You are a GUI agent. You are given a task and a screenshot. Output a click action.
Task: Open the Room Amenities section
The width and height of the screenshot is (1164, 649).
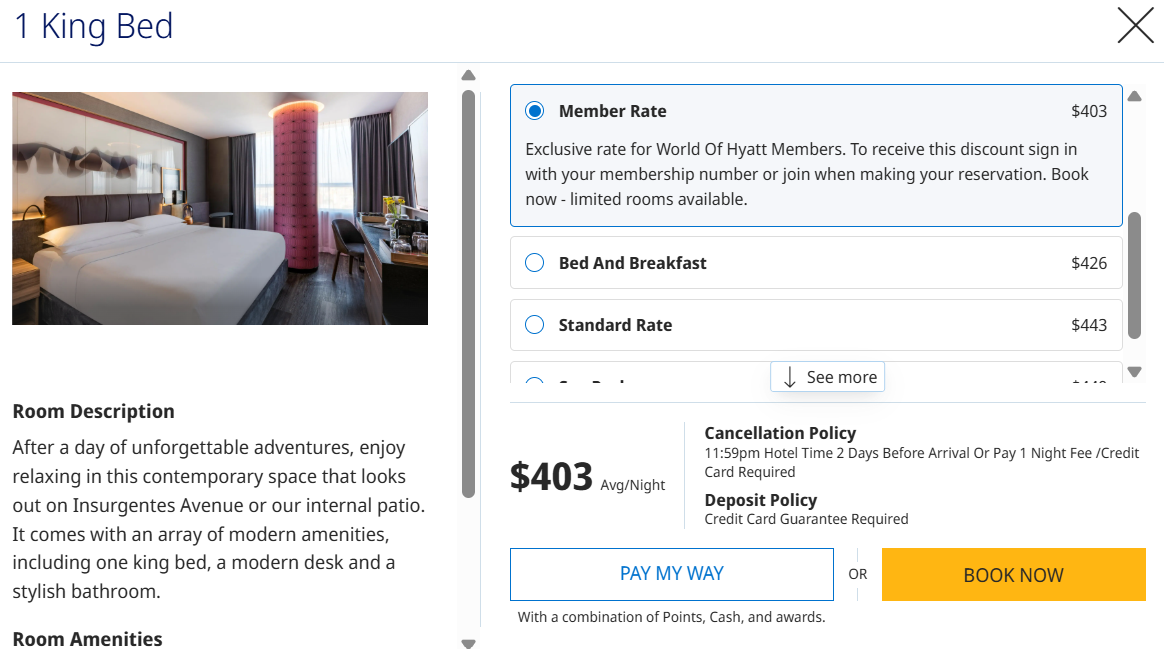coord(88,639)
